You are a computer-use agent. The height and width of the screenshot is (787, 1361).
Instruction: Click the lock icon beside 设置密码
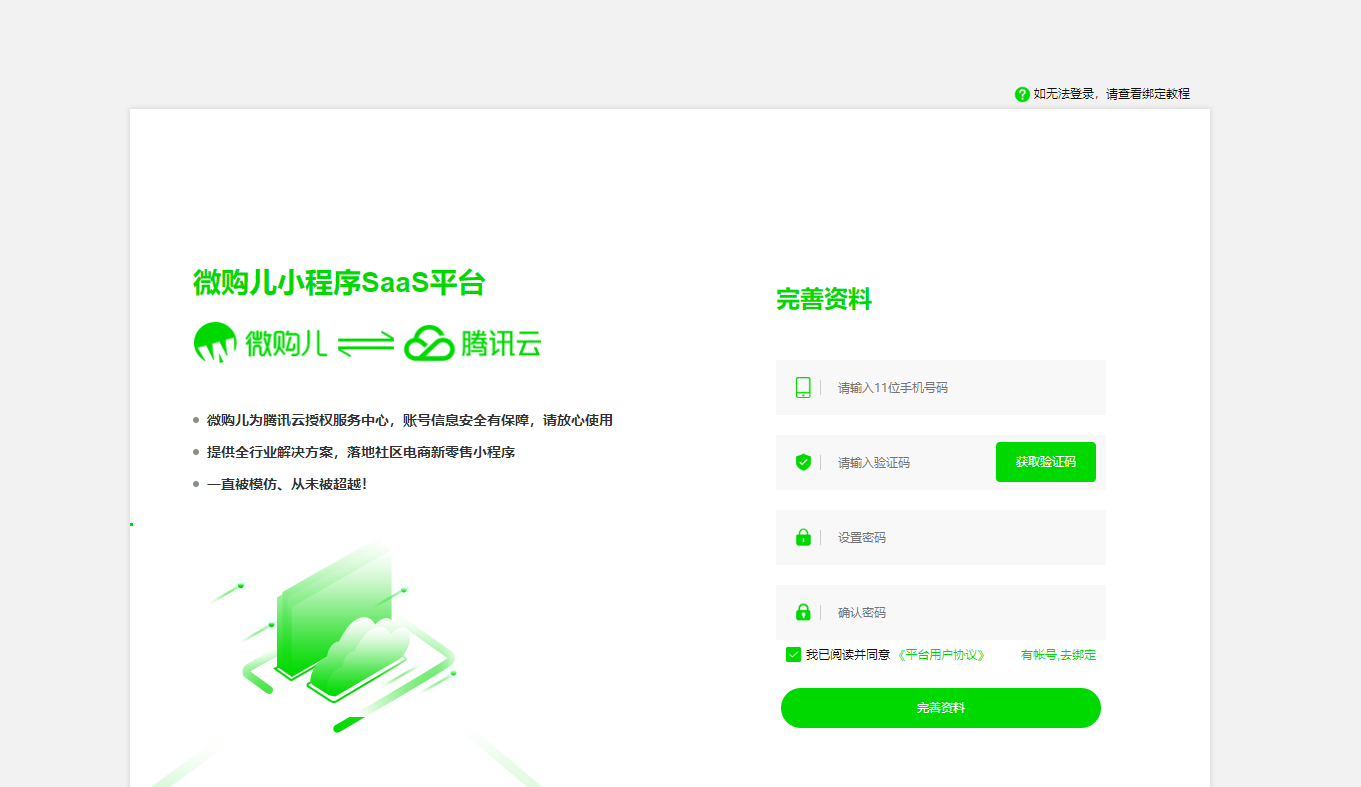coord(803,537)
